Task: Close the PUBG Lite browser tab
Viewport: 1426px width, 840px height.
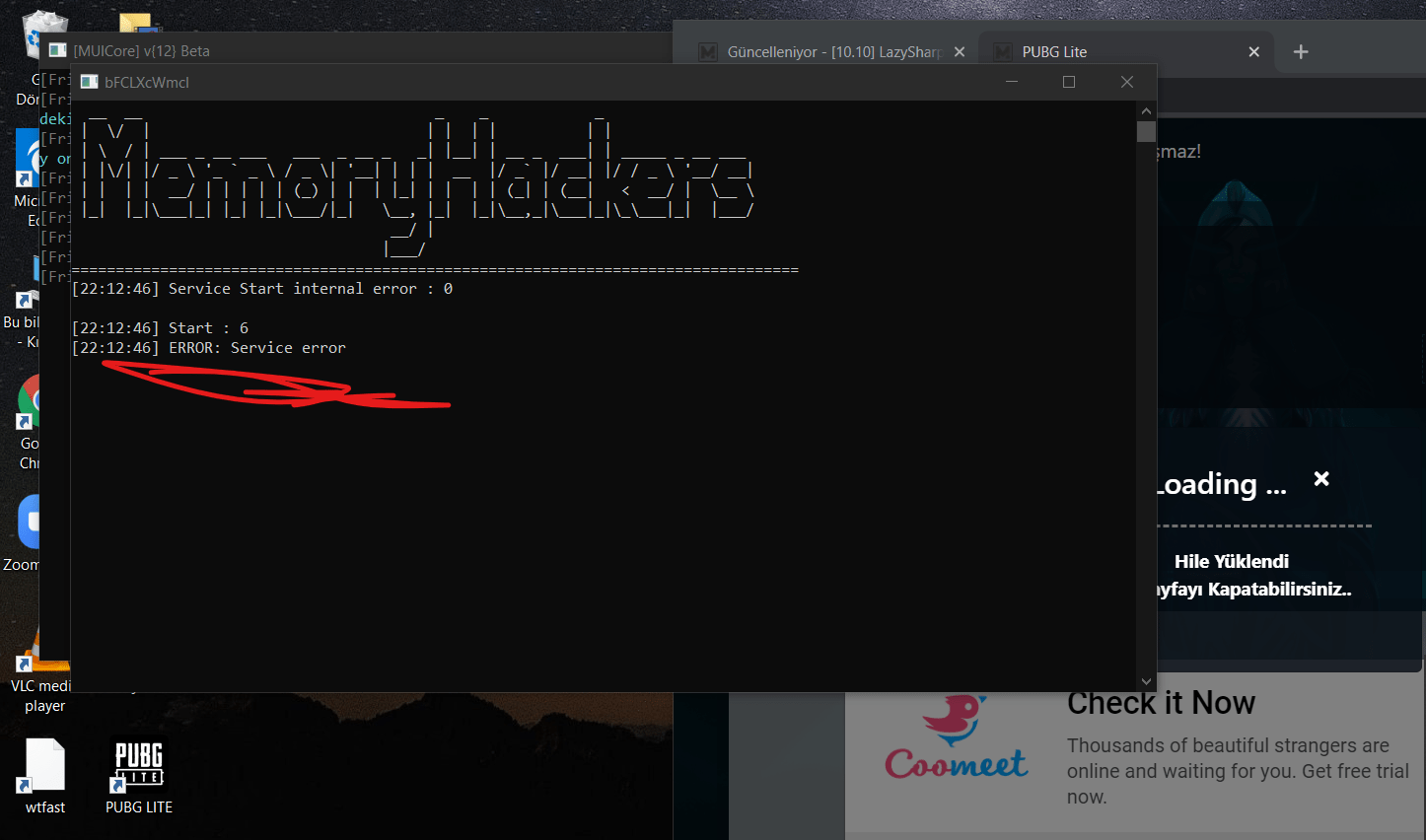Action: click(x=1254, y=51)
